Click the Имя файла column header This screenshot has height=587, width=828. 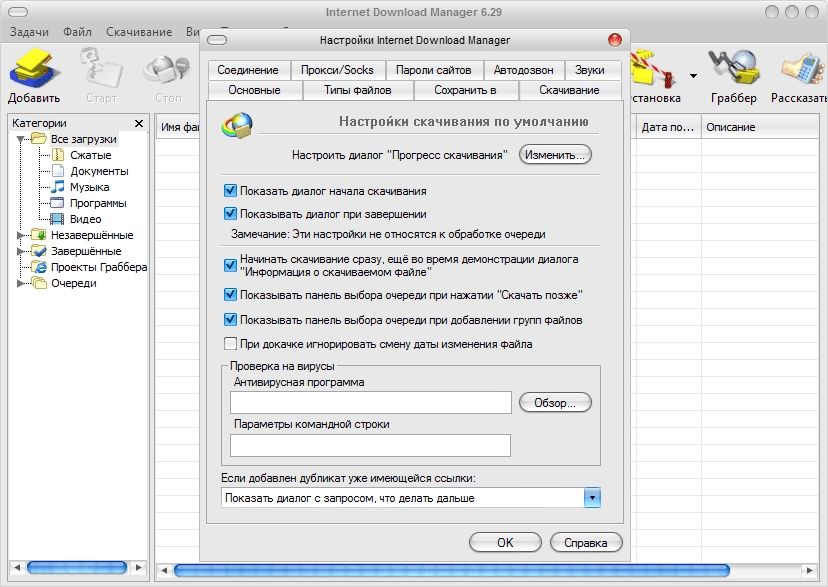point(178,127)
